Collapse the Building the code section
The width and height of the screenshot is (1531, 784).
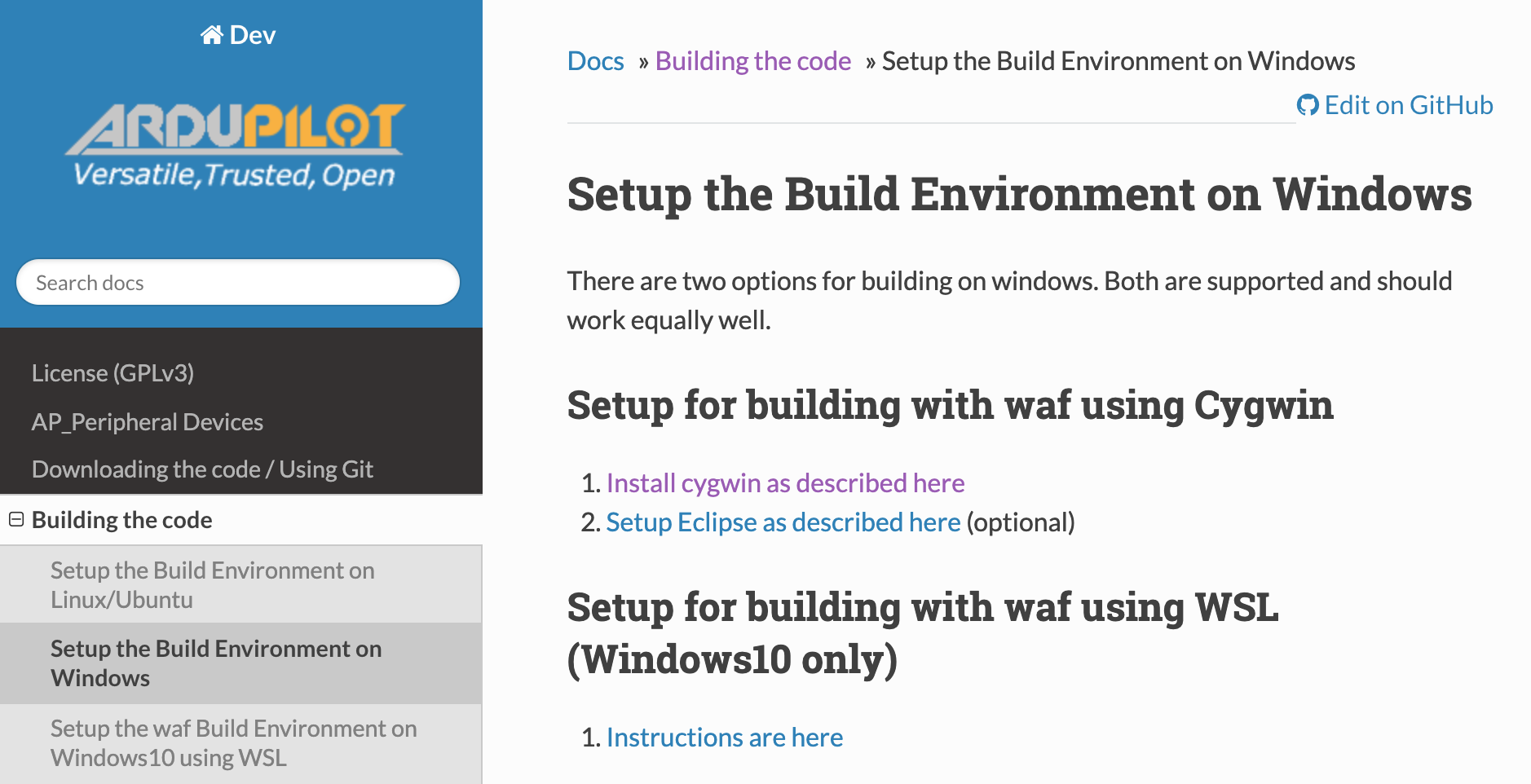pyautogui.click(x=16, y=519)
